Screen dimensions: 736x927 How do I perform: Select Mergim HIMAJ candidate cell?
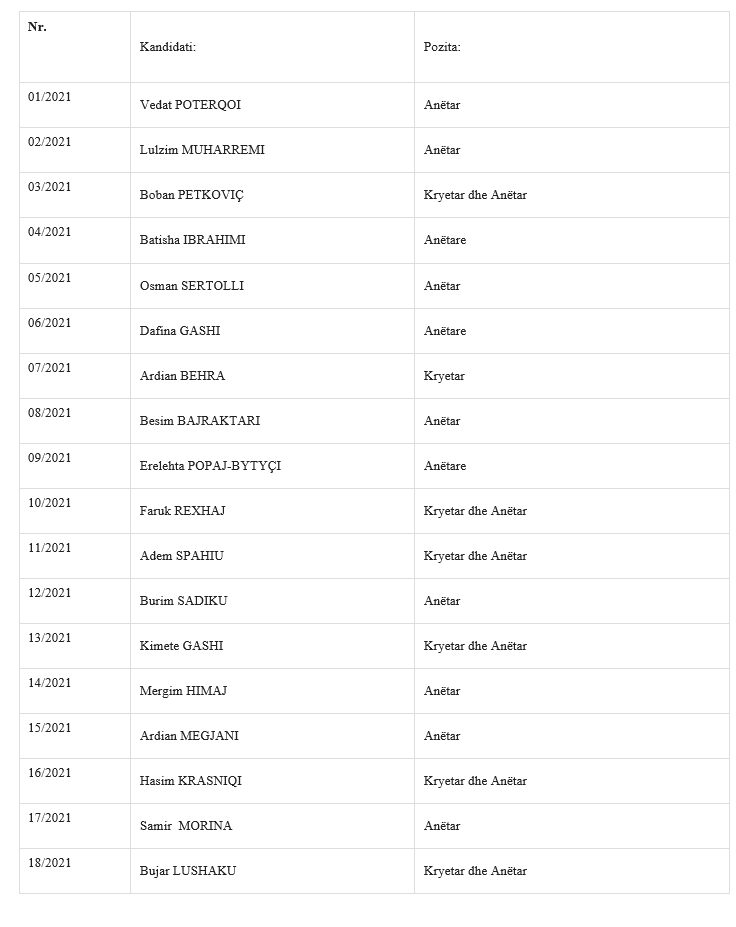point(273,691)
